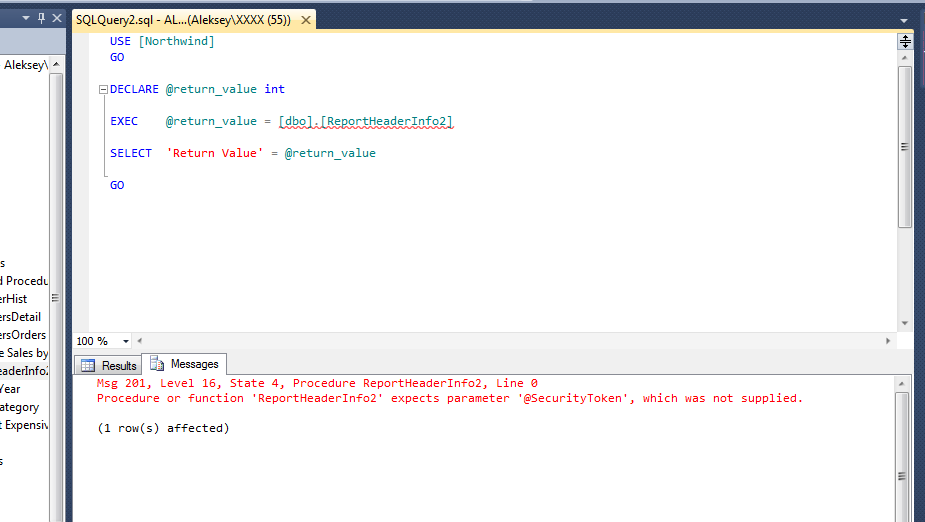Open the active document list dropdown arrow
Image resolution: width=925 pixels, height=522 pixels.
tap(904, 21)
